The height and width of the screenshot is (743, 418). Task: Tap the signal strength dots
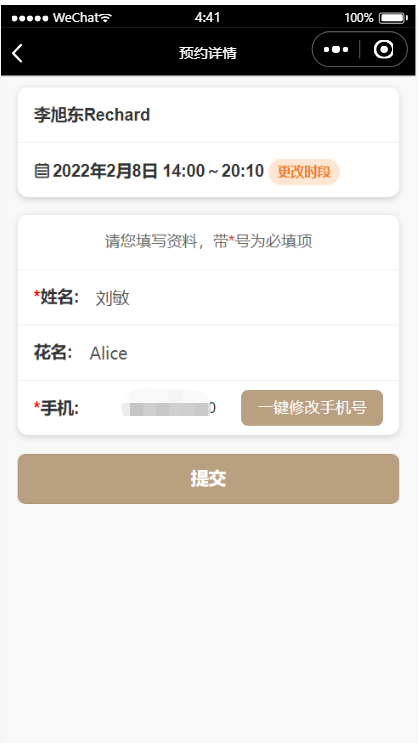[x=30, y=18]
